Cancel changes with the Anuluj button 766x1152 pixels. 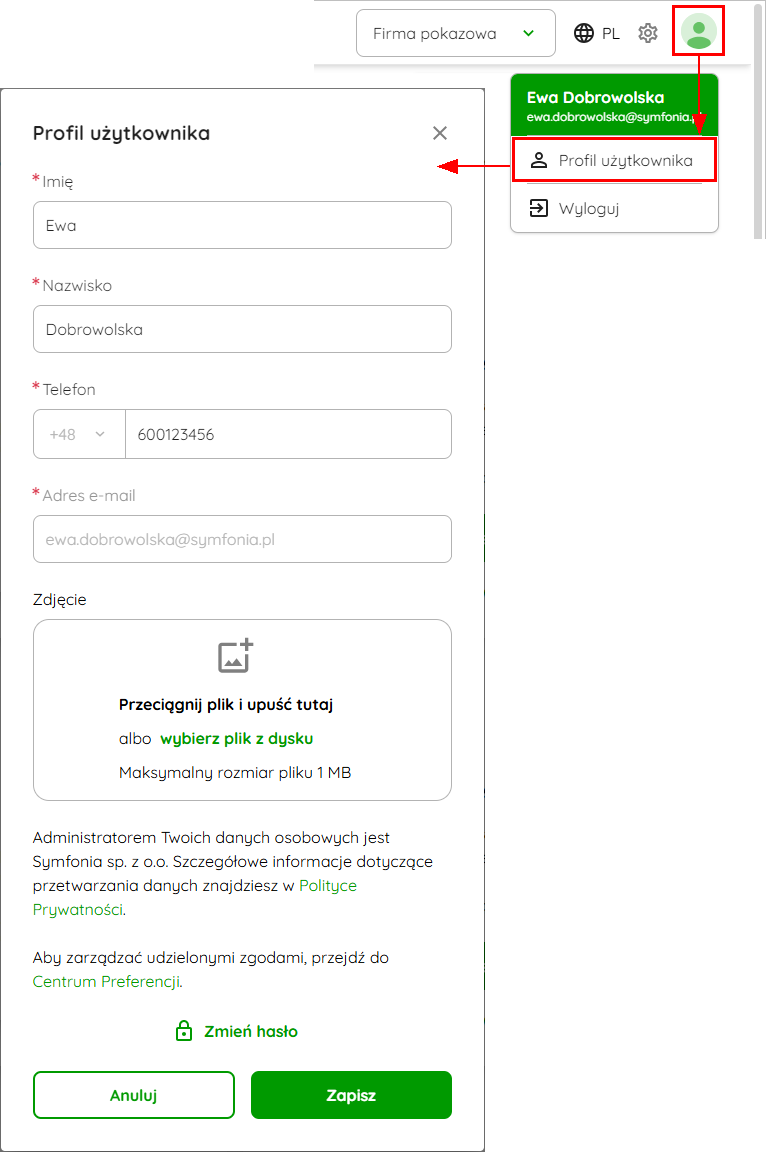(134, 1095)
